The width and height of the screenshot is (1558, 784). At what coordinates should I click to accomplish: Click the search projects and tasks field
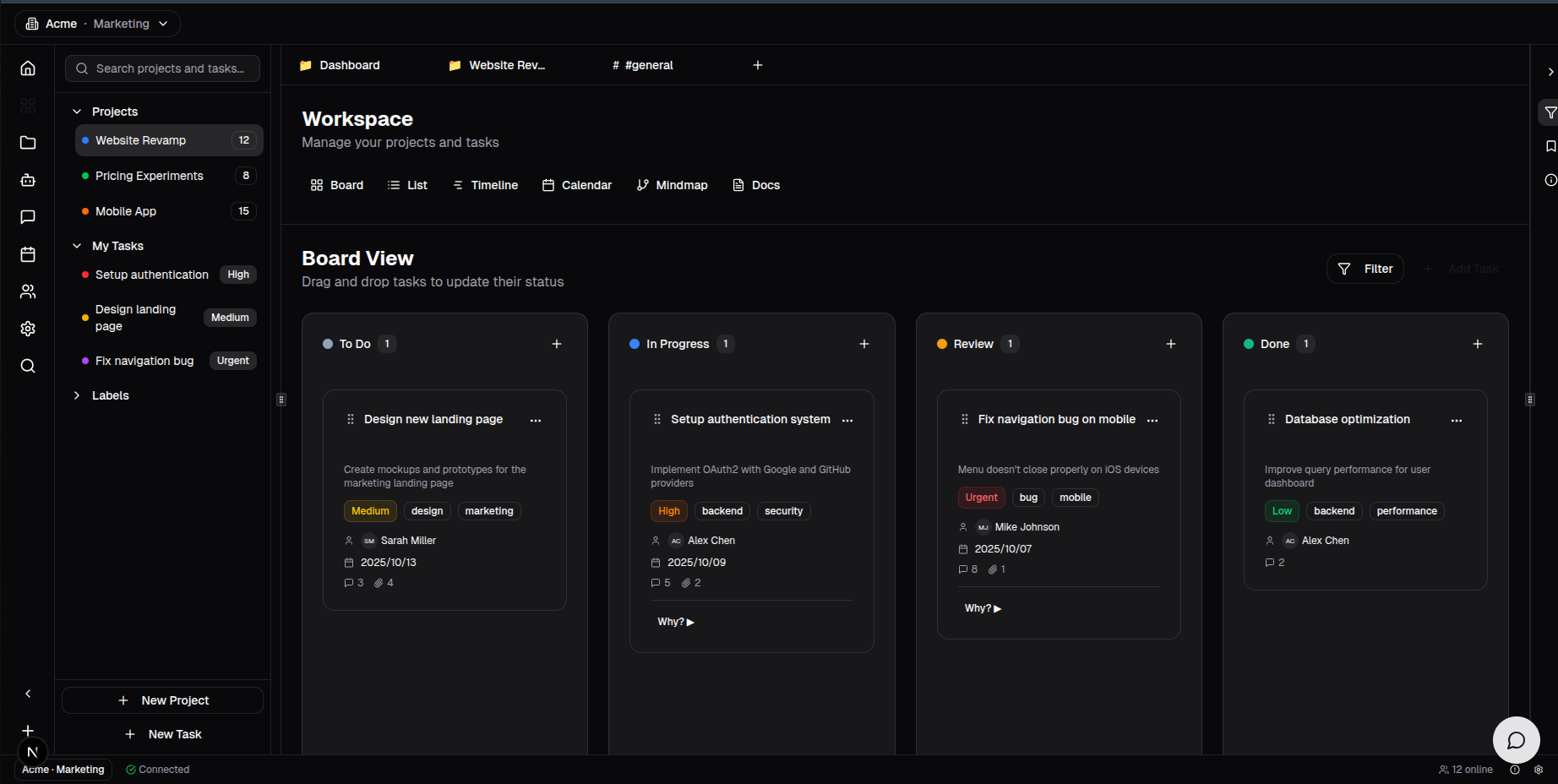pos(162,68)
